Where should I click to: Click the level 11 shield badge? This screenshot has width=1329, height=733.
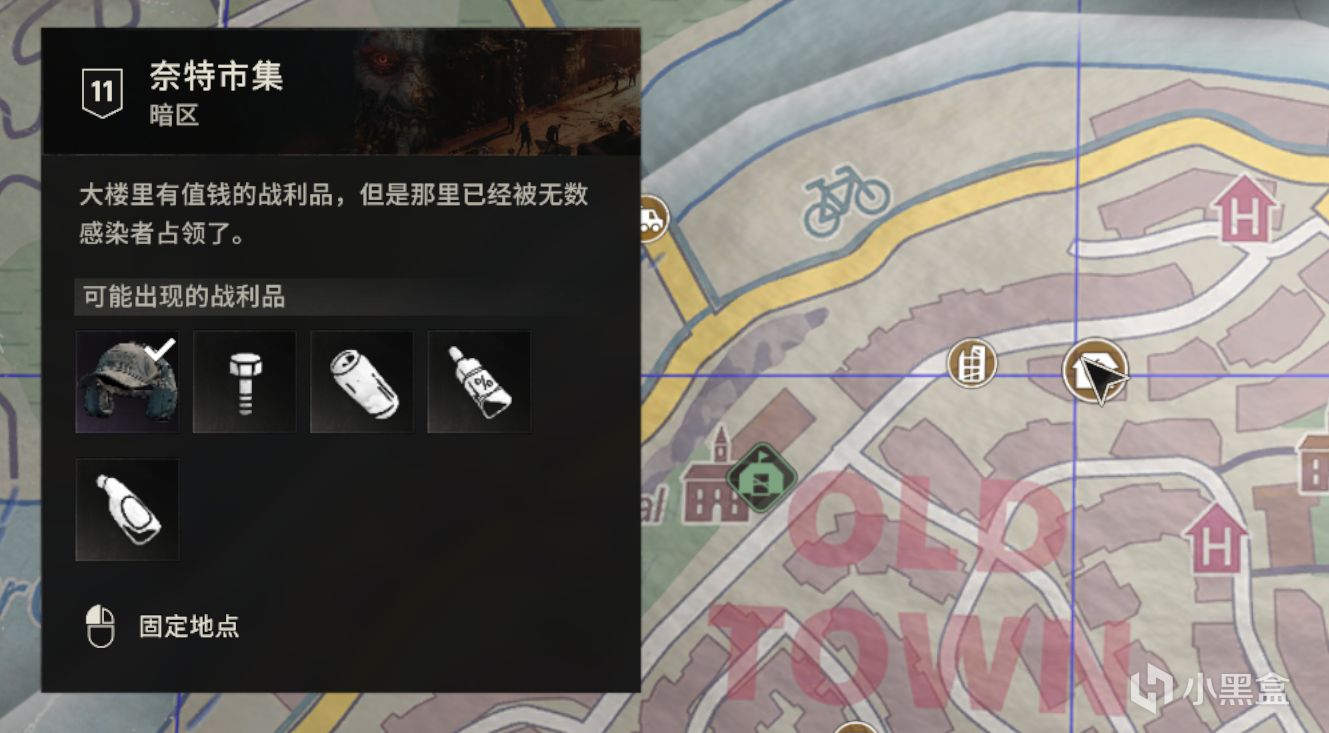pyautogui.click(x=102, y=94)
